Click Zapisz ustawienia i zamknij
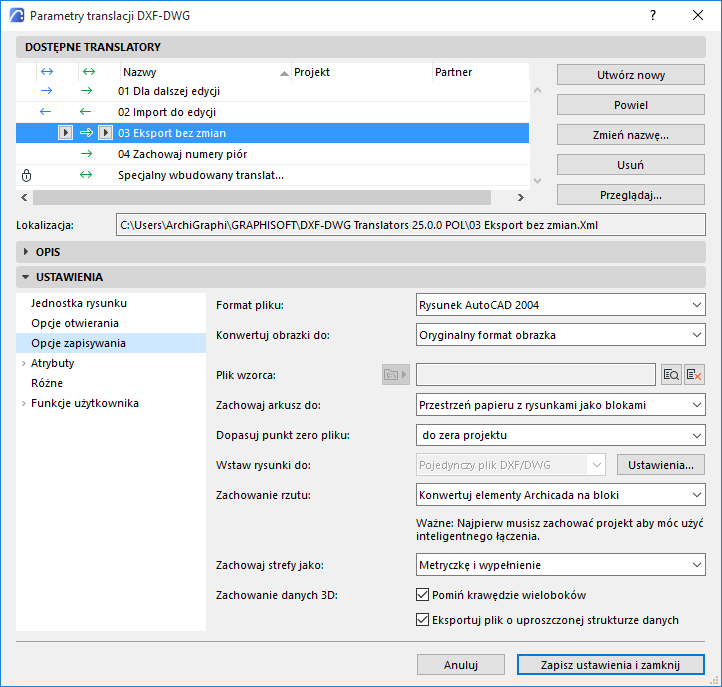Viewport: 722px width, 687px height. coord(610,665)
